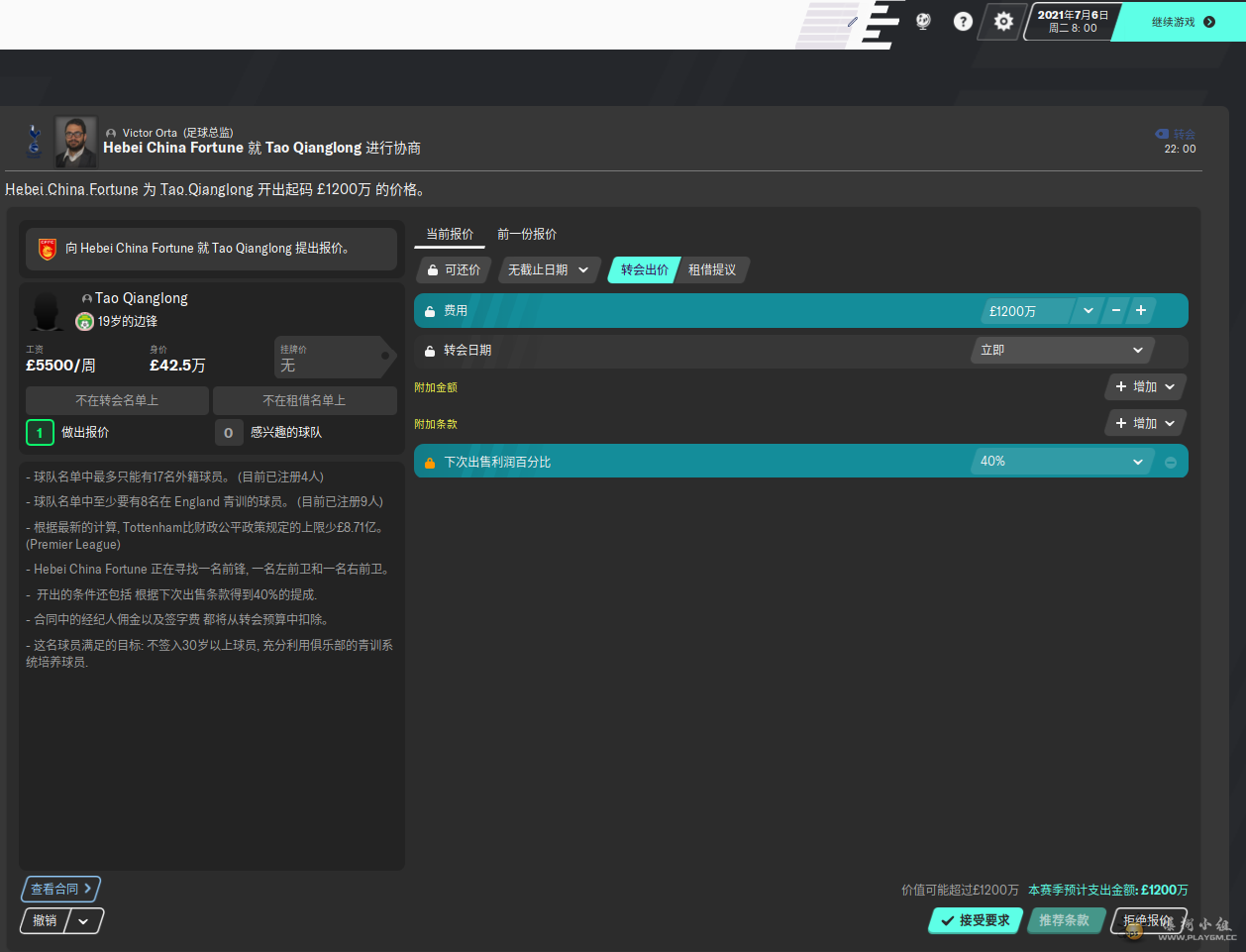
Task: Increase fee with plus button
Action: (1141, 310)
